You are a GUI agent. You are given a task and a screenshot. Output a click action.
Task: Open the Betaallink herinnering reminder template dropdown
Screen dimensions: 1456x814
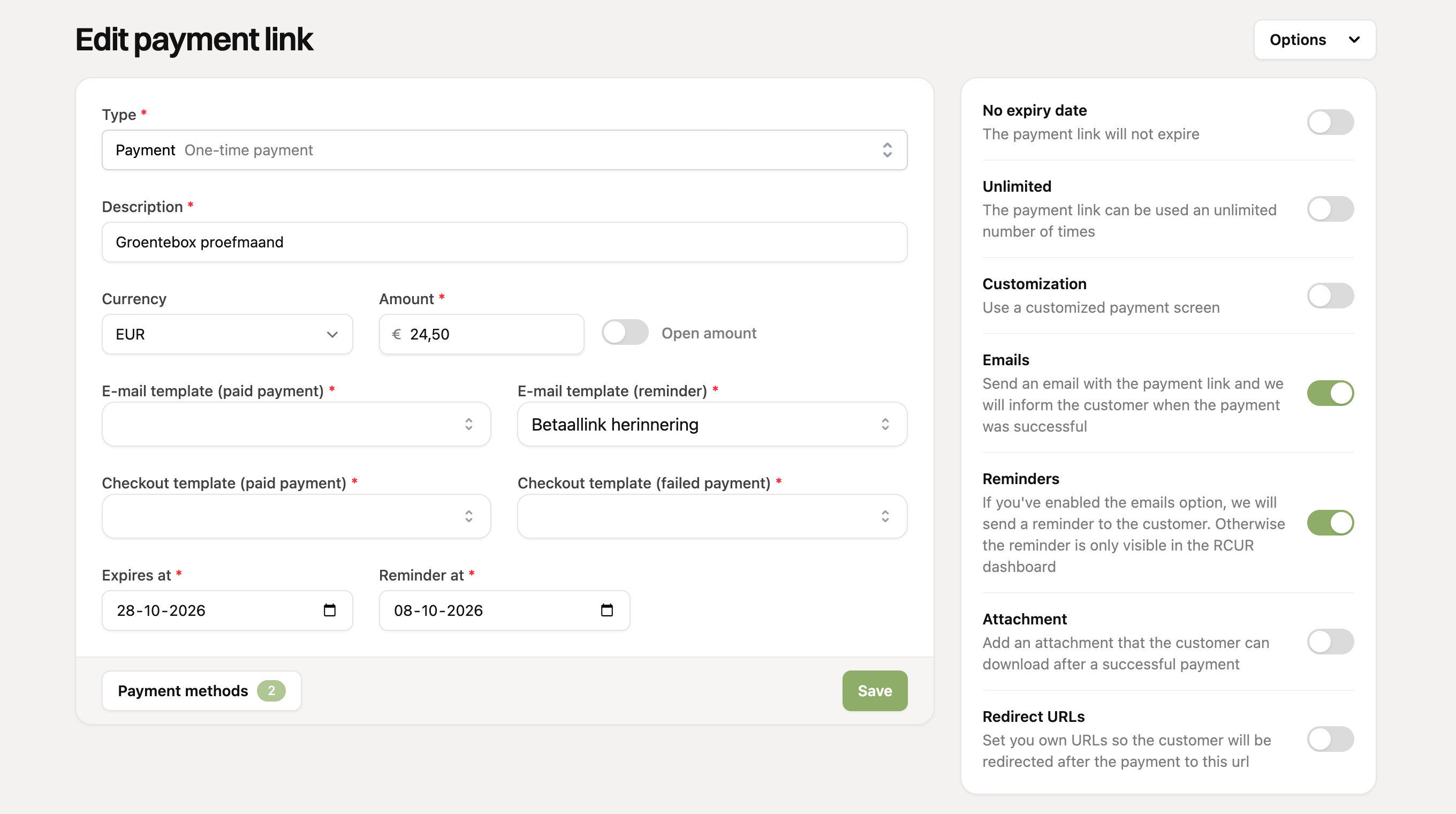[x=712, y=424]
